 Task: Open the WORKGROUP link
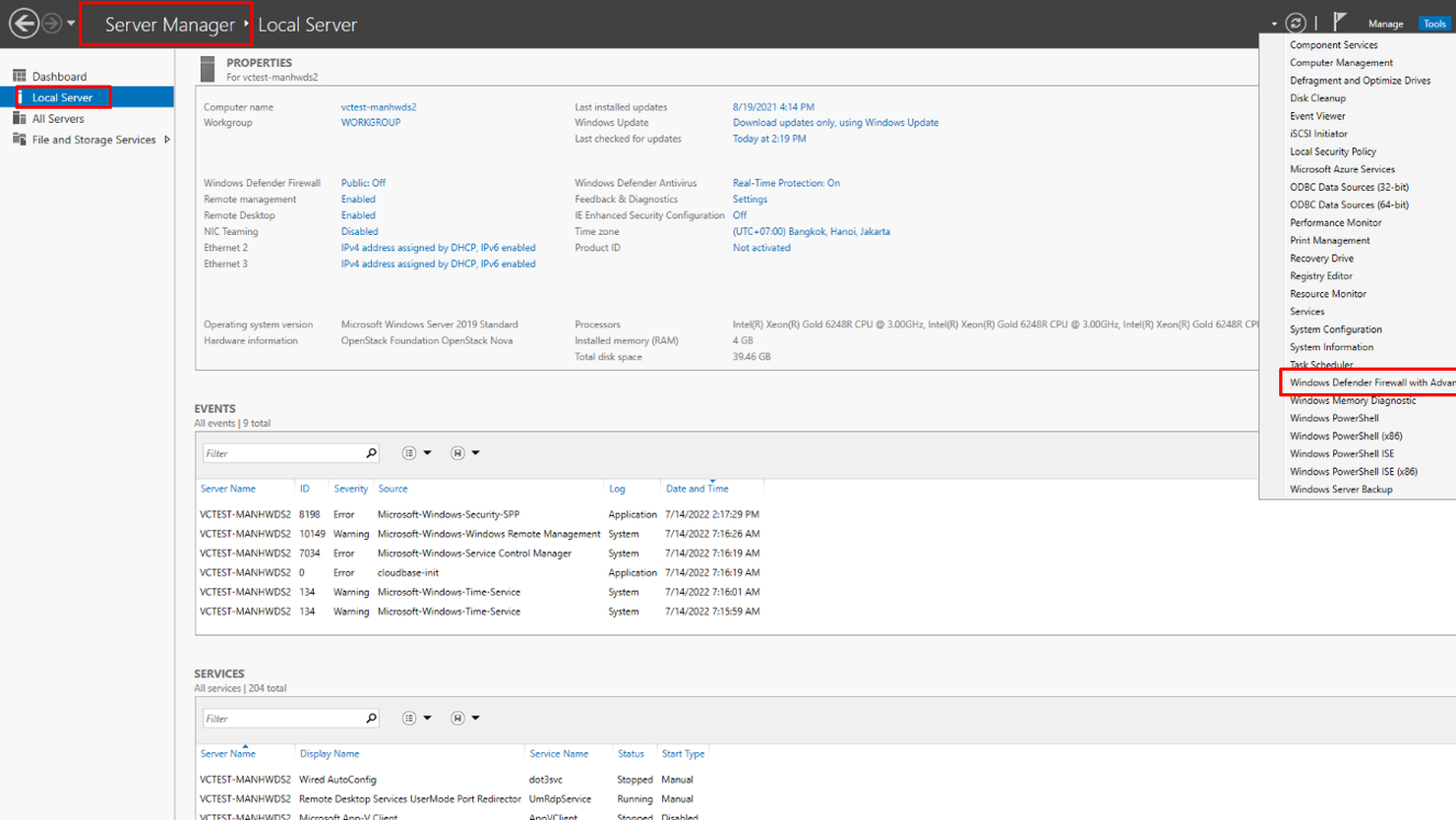pos(371,123)
